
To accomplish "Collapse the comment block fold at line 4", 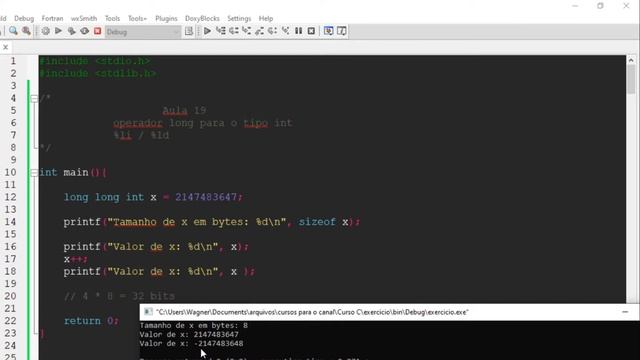I will click(x=34, y=98).
